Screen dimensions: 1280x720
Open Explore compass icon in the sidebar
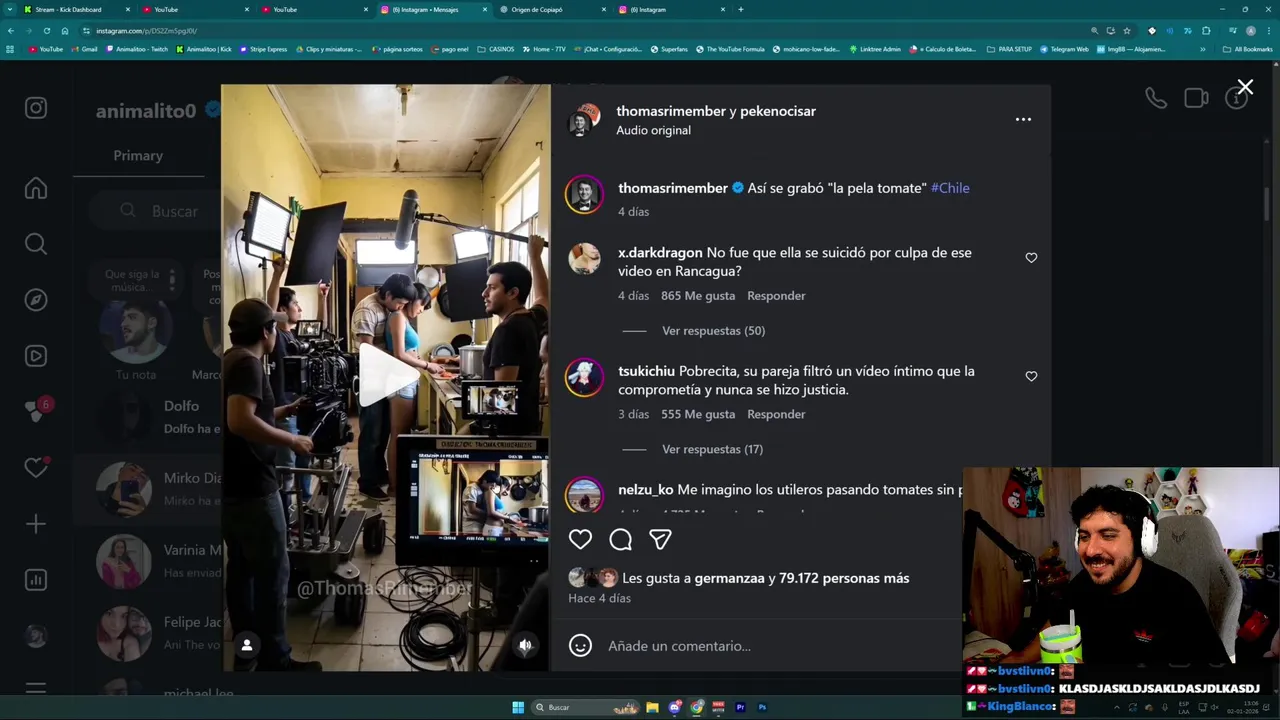click(x=36, y=300)
